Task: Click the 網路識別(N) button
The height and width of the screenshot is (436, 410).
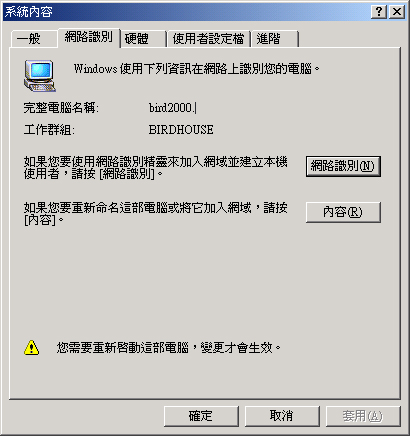Action: [343, 166]
